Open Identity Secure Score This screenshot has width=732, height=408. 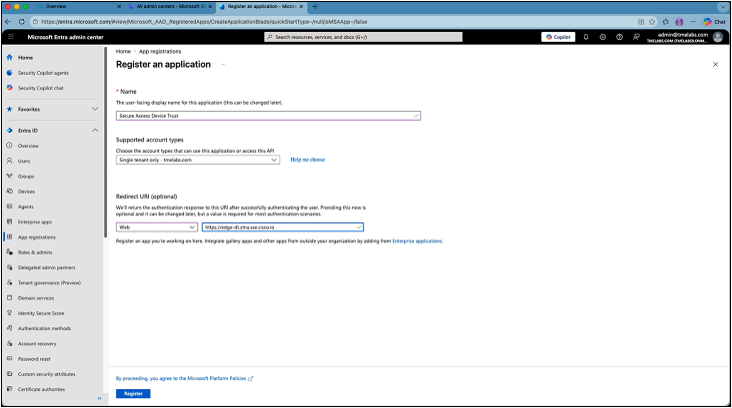41,313
